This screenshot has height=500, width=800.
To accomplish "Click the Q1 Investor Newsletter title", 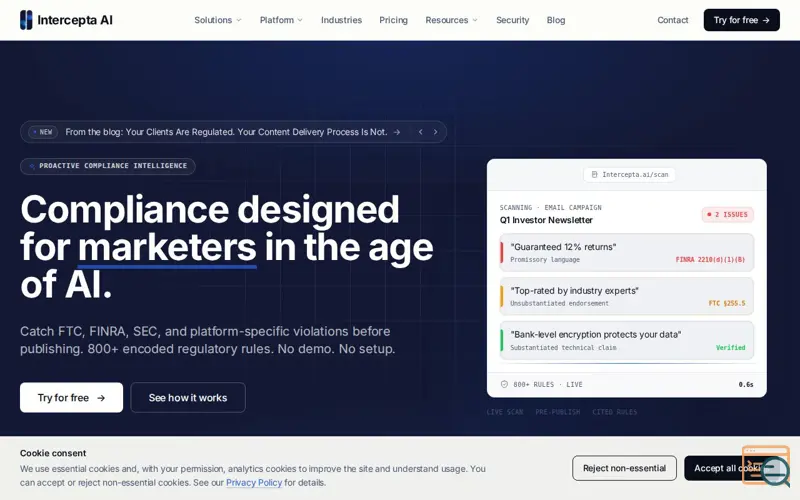I will (x=546, y=220).
